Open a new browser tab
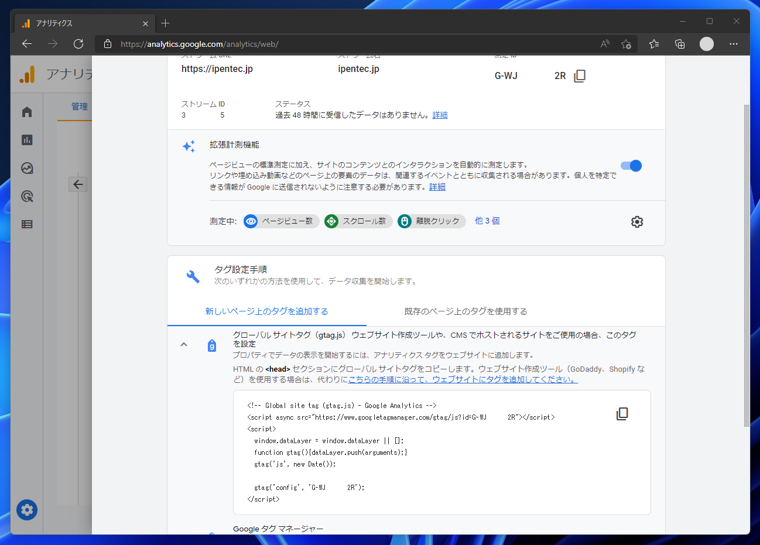The width and height of the screenshot is (760, 545). (166, 23)
